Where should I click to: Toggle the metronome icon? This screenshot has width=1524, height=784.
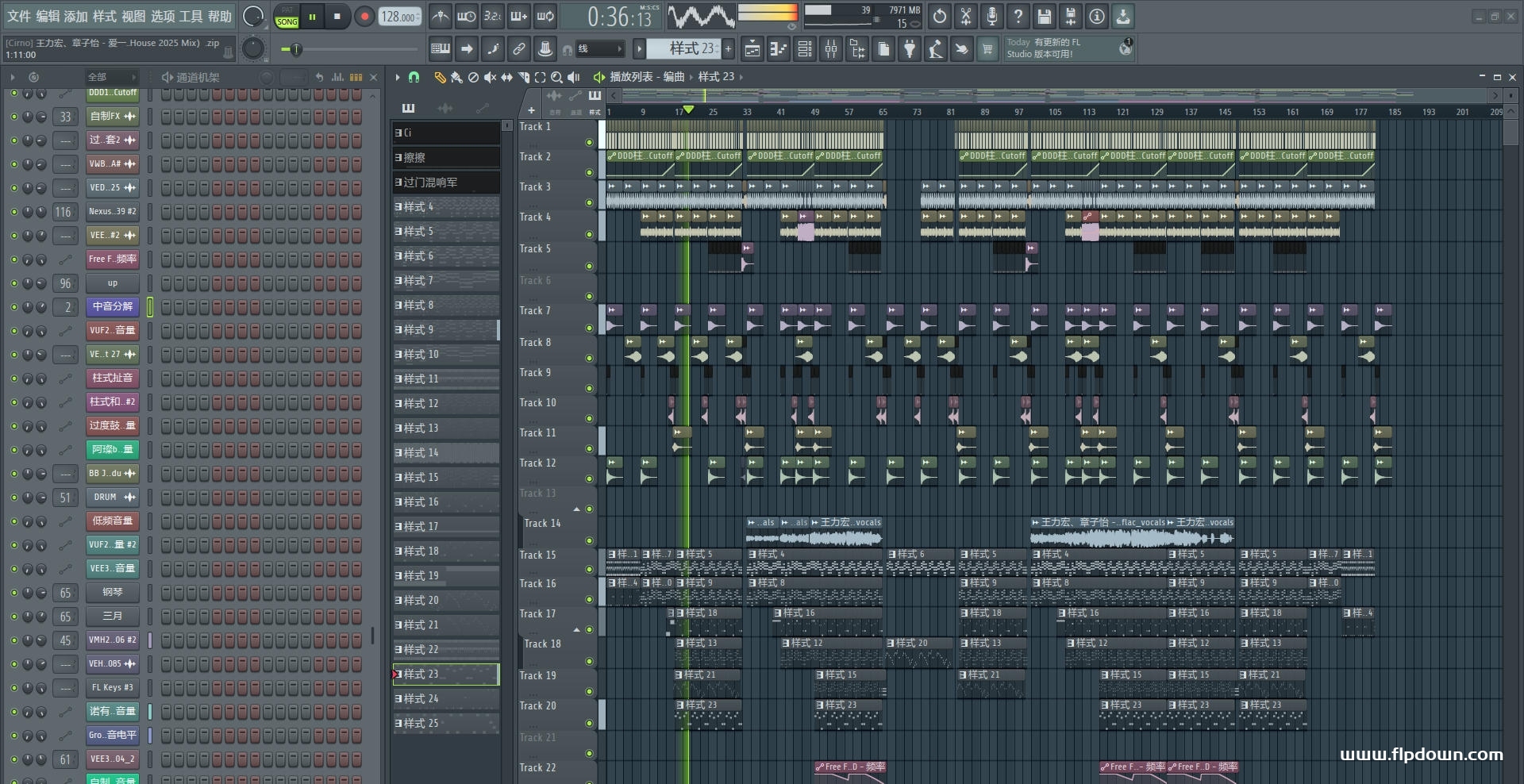pos(441,16)
